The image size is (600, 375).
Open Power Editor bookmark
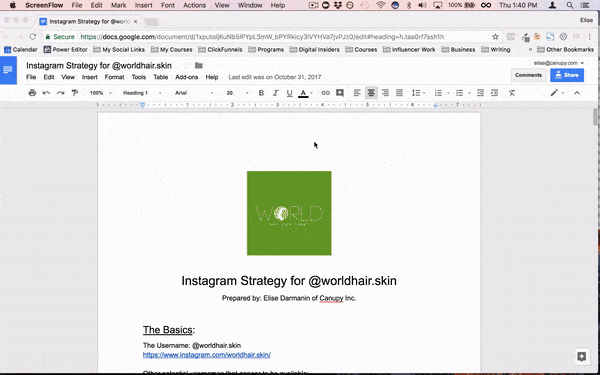click(65, 49)
